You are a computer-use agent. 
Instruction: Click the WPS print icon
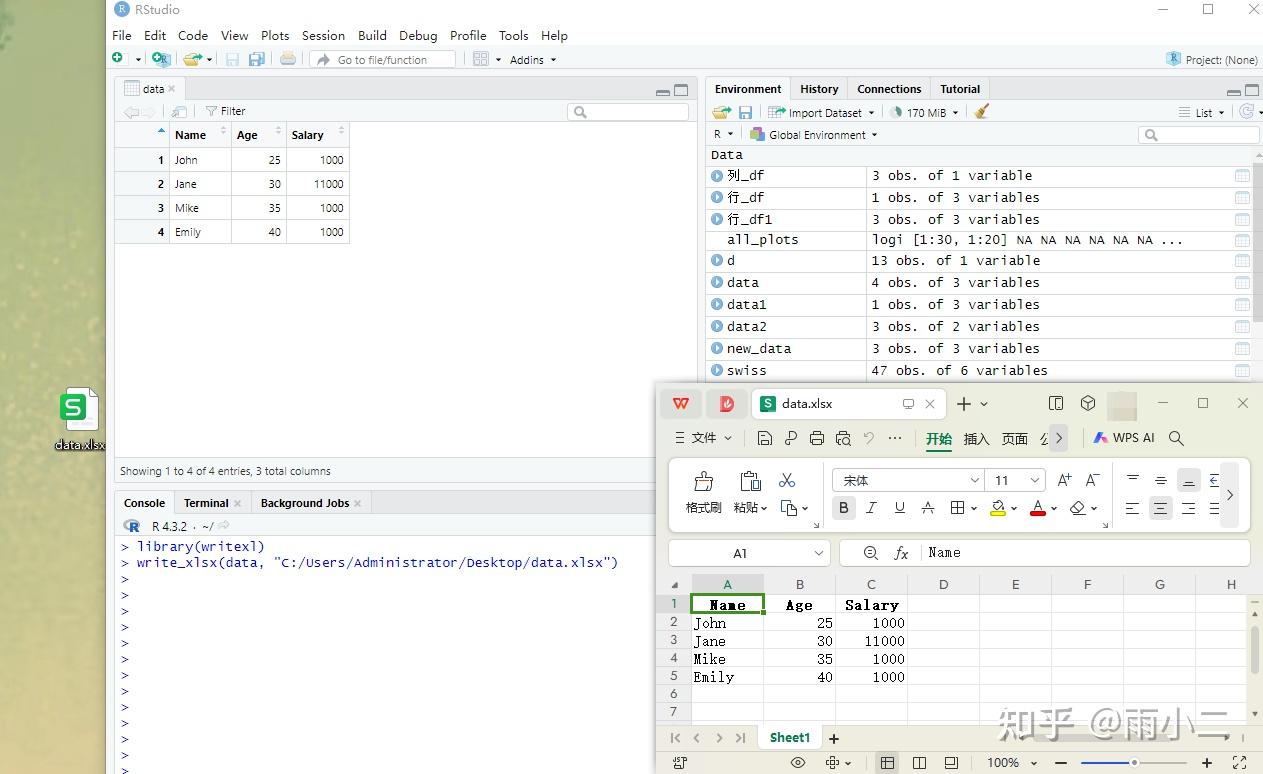click(817, 438)
